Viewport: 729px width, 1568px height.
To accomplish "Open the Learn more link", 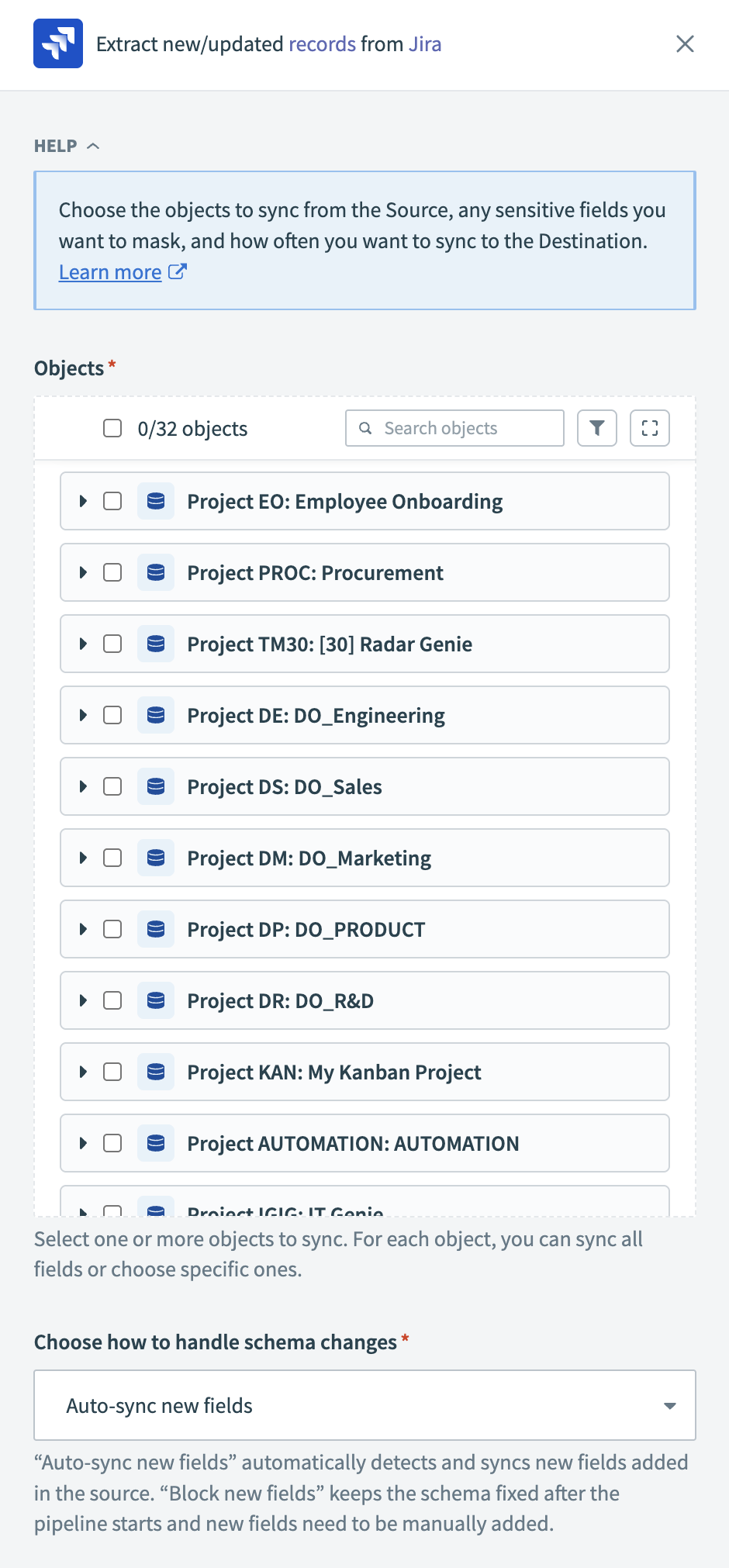I will [x=110, y=272].
